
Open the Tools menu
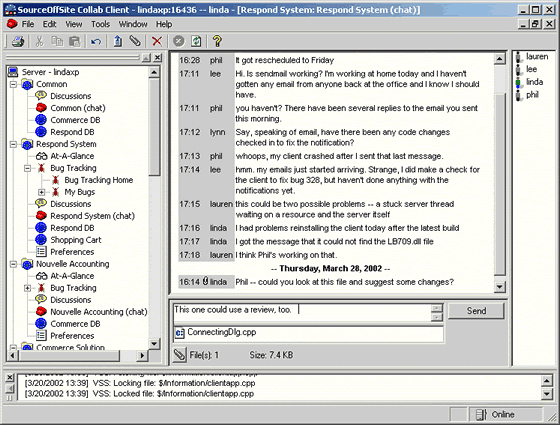pyautogui.click(x=100, y=24)
